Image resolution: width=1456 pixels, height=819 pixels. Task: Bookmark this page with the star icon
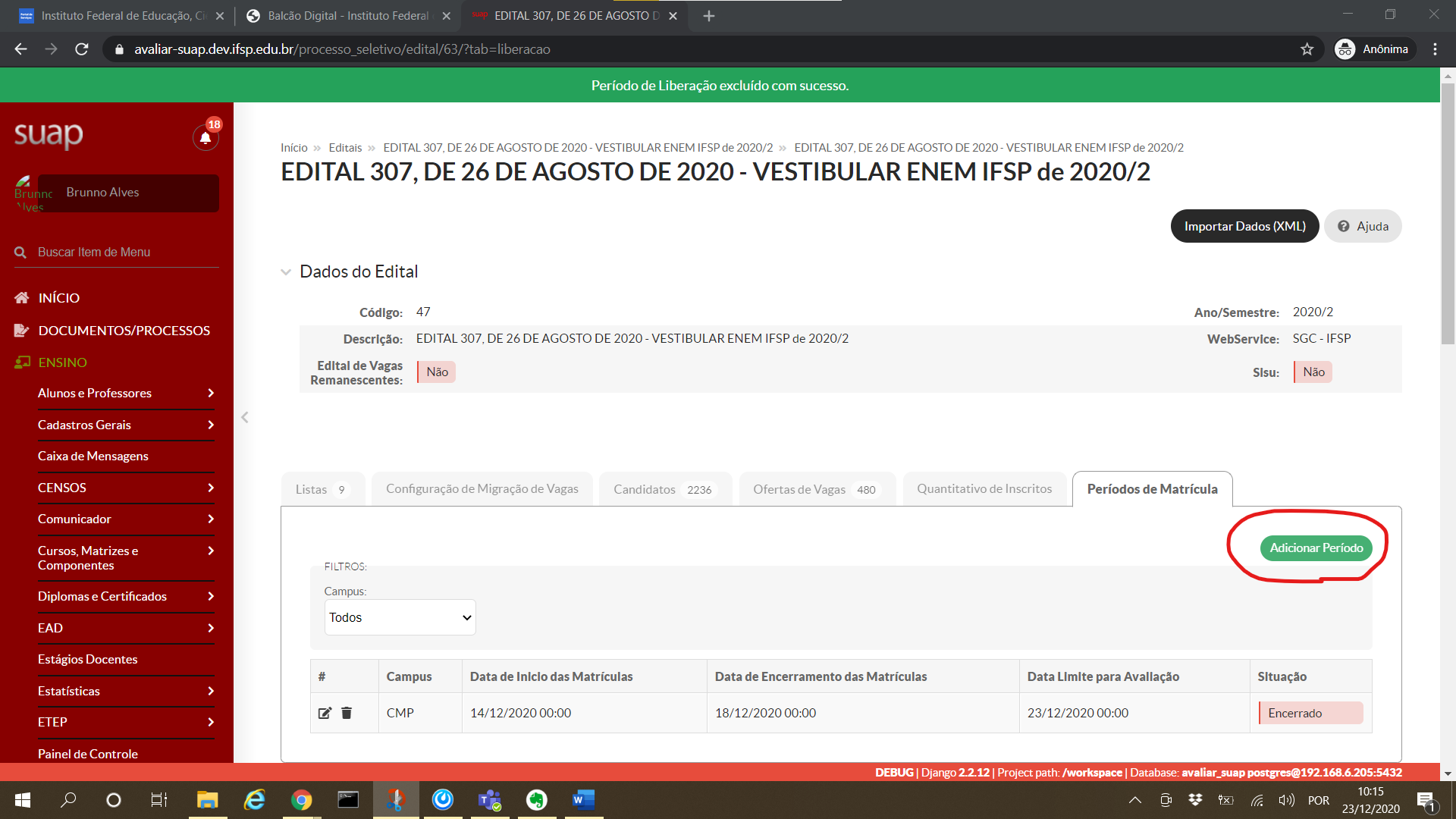tap(1307, 49)
